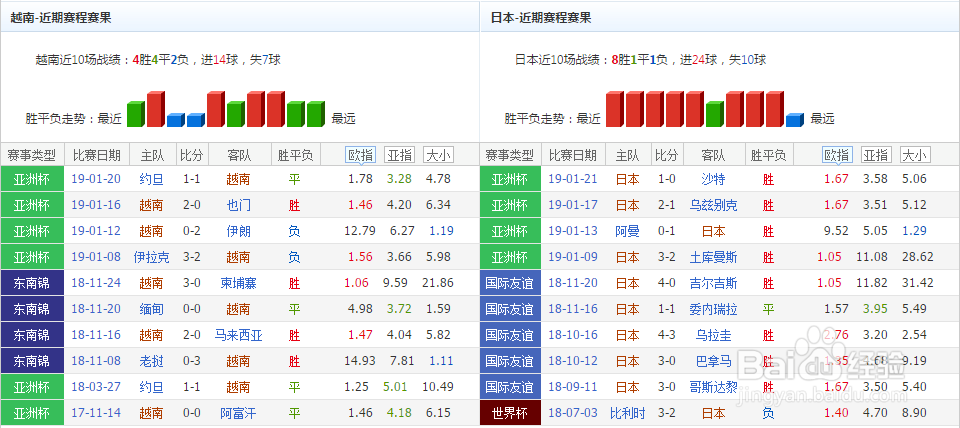
Task: Open team link 巴拿马
Action: (x=713, y=361)
